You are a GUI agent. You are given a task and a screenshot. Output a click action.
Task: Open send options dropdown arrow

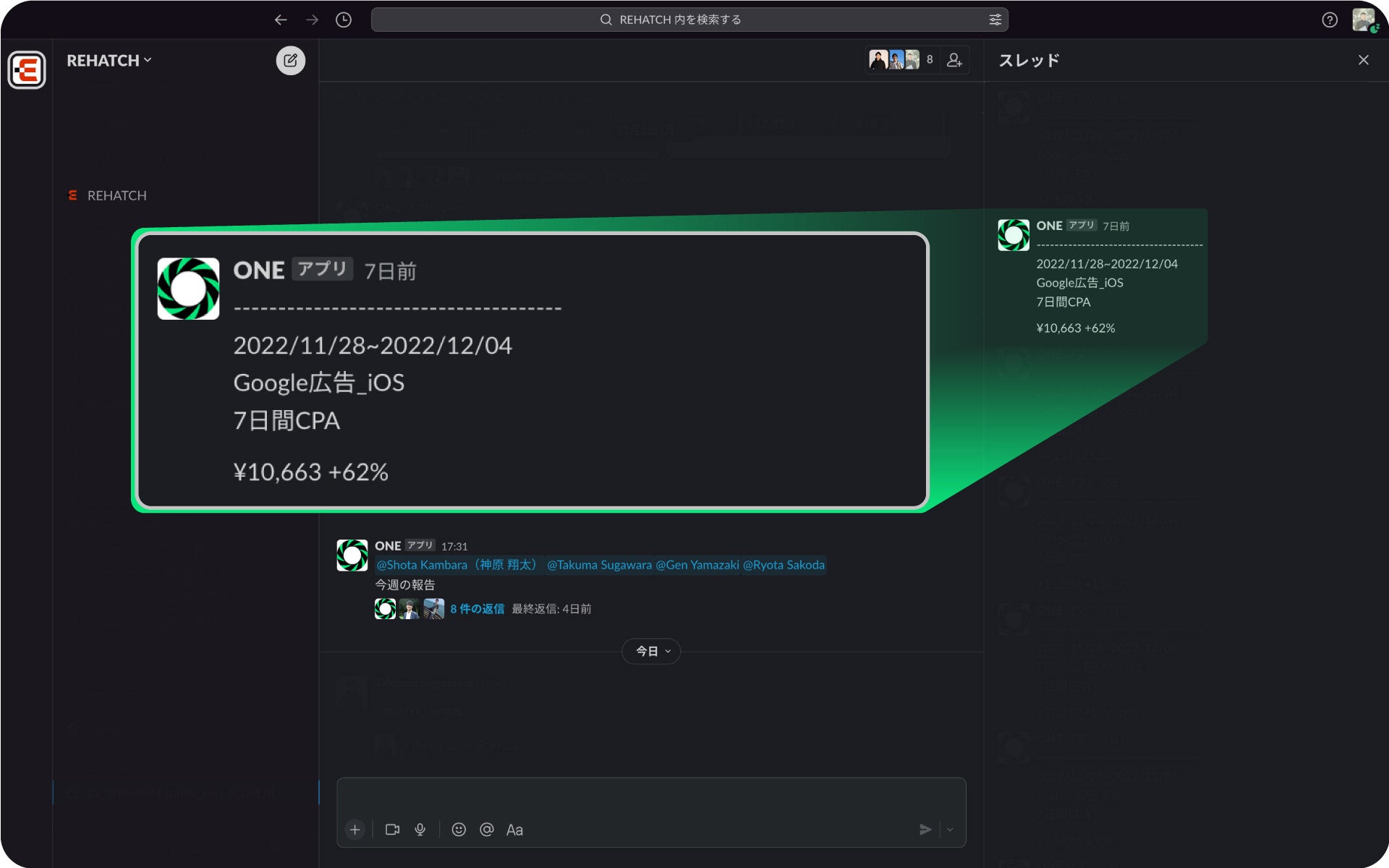pyautogui.click(x=951, y=830)
